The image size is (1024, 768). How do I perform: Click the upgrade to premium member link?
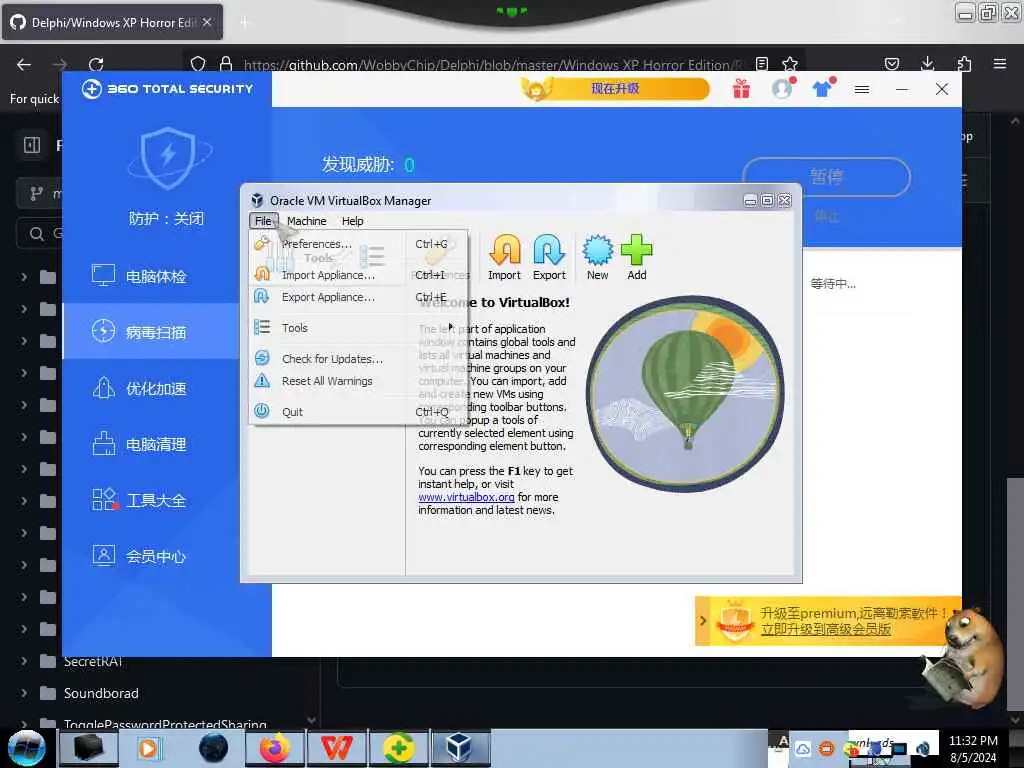click(825, 630)
